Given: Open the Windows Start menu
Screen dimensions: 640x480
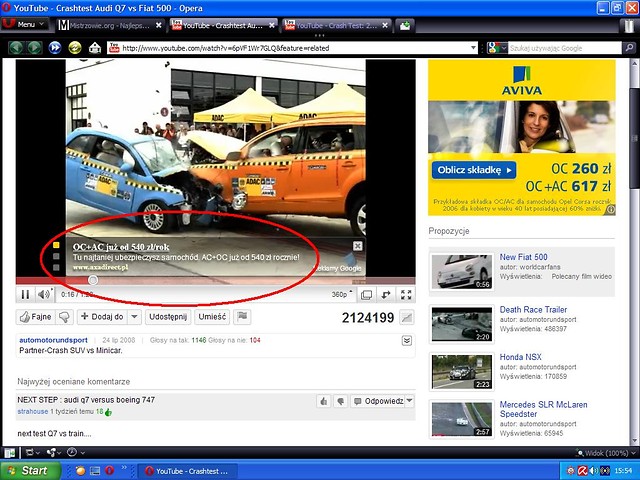Looking at the screenshot, I should (x=30, y=471).
